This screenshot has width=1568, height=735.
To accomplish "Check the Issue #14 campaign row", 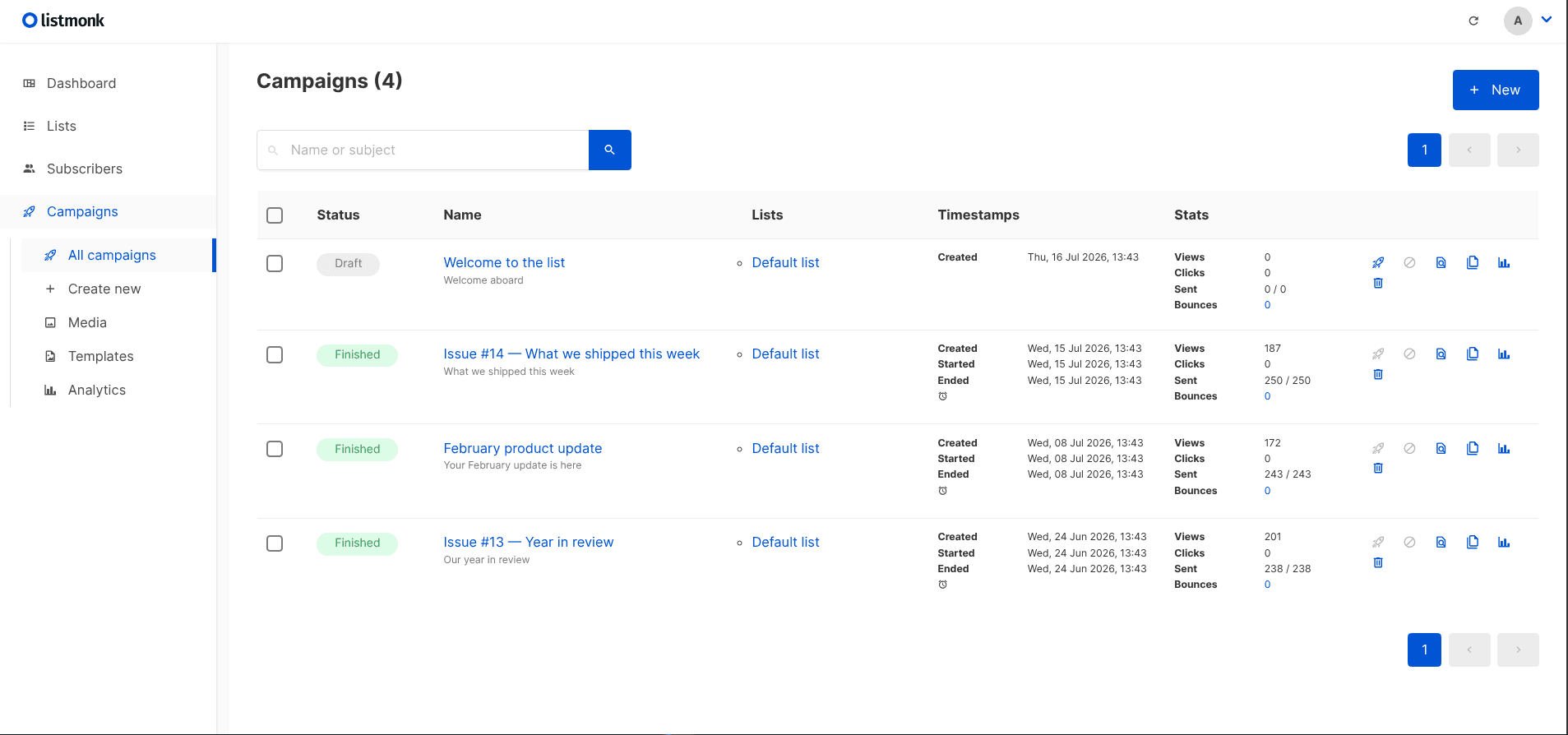I will click(275, 354).
